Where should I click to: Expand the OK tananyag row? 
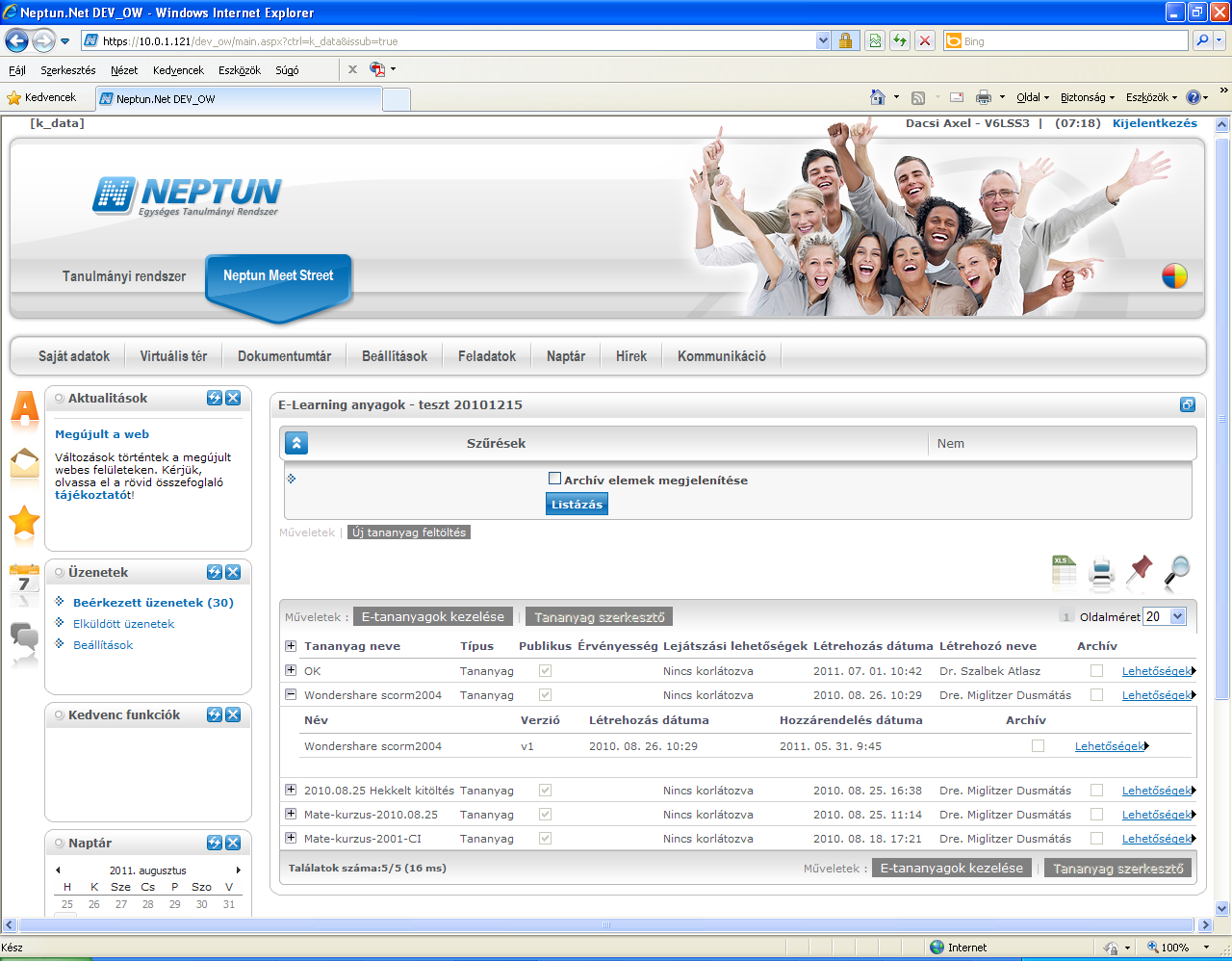(291, 670)
